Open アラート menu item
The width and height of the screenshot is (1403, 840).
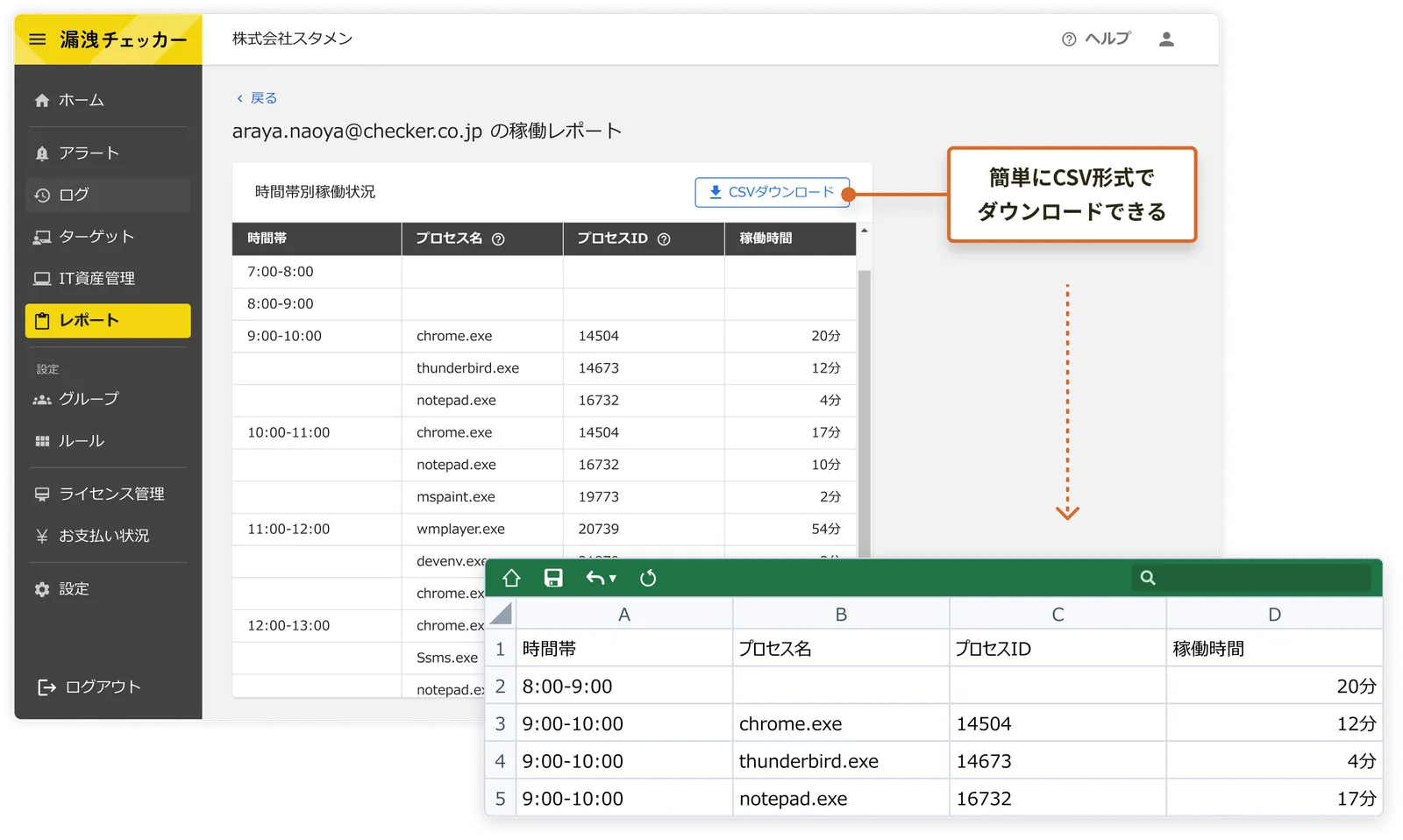pos(108,153)
